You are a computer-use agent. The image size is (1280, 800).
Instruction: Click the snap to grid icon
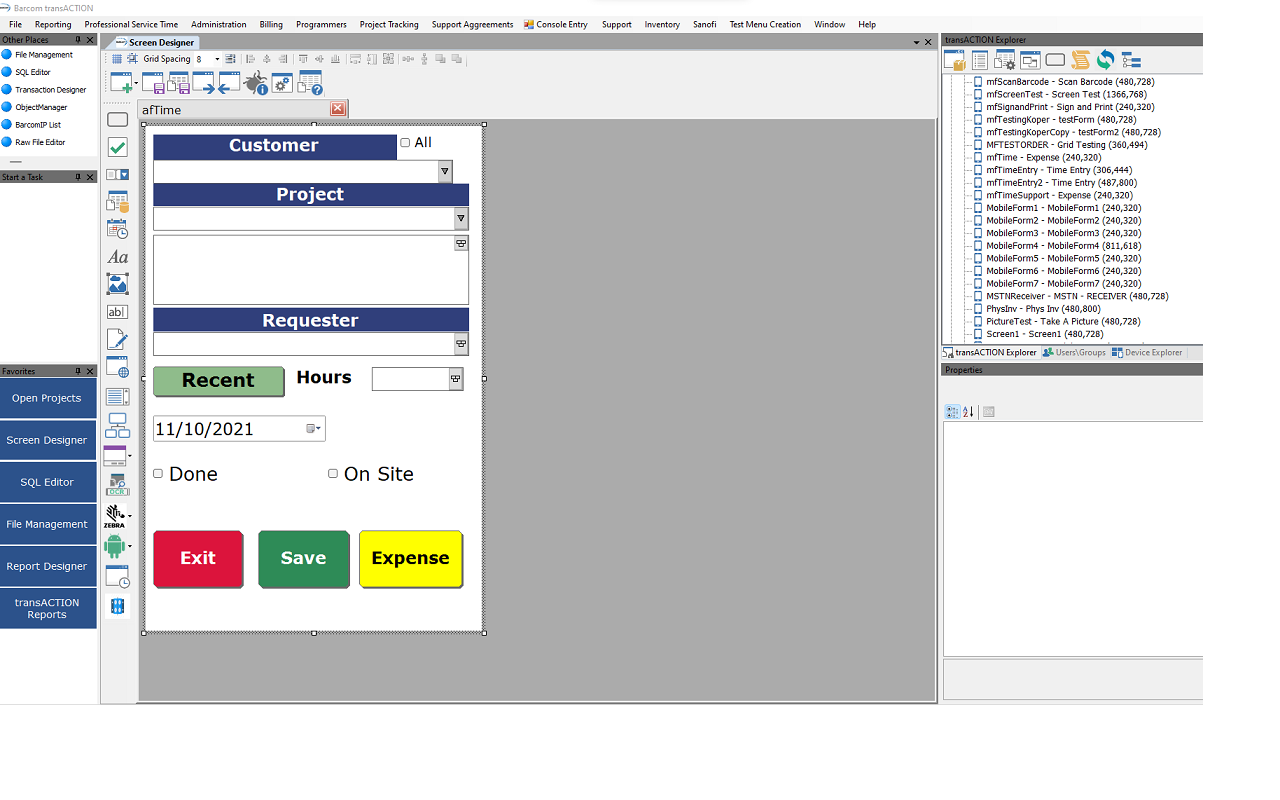click(131, 59)
